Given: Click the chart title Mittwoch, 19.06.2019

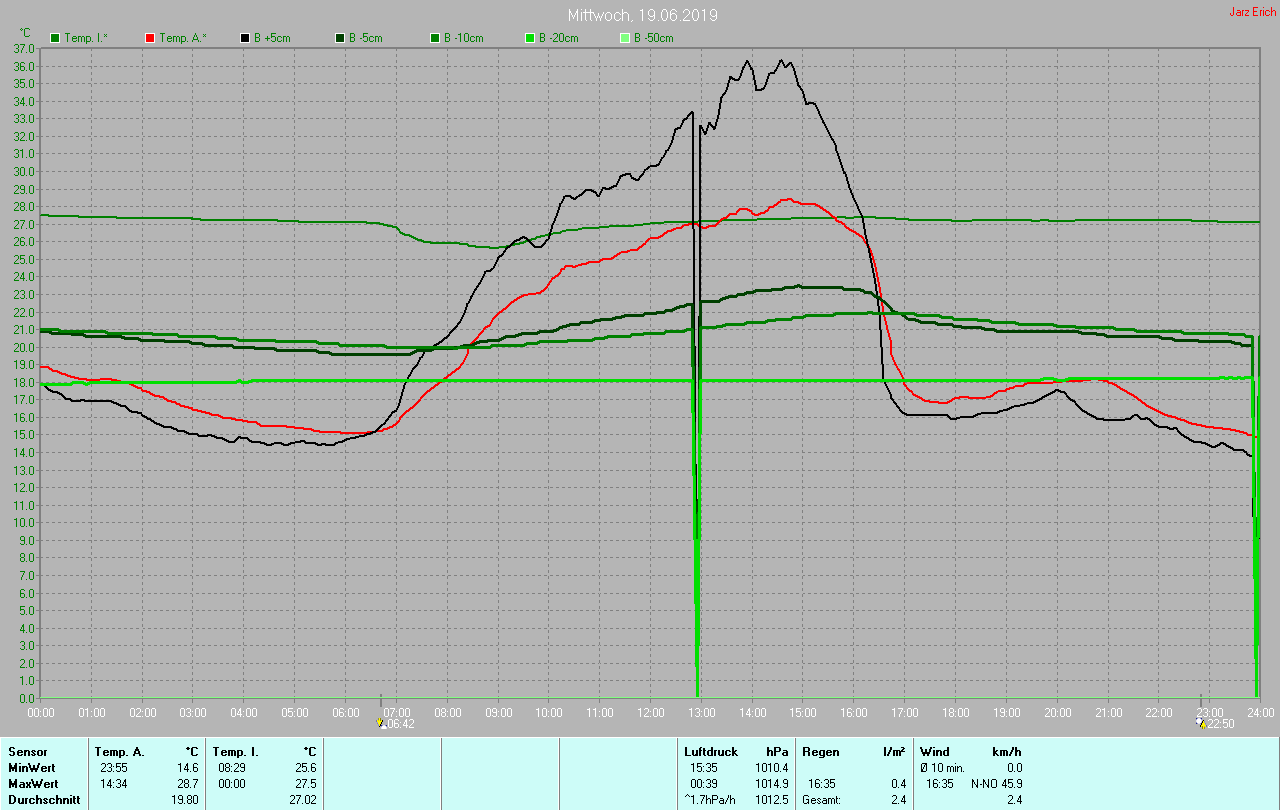Looking at the screenshot, I should pyautogui.click(x=642, y=16).
